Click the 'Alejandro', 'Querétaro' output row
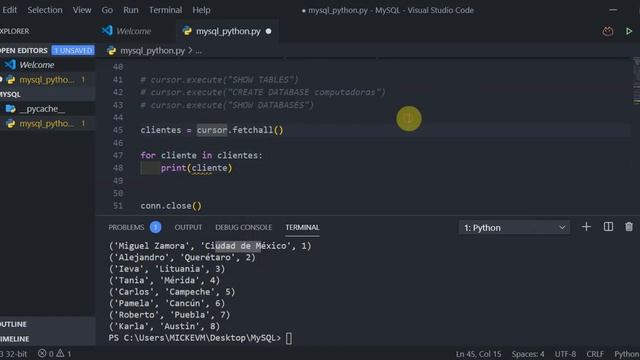This screenshot has height=360, width=640. [x=182, y=257]
